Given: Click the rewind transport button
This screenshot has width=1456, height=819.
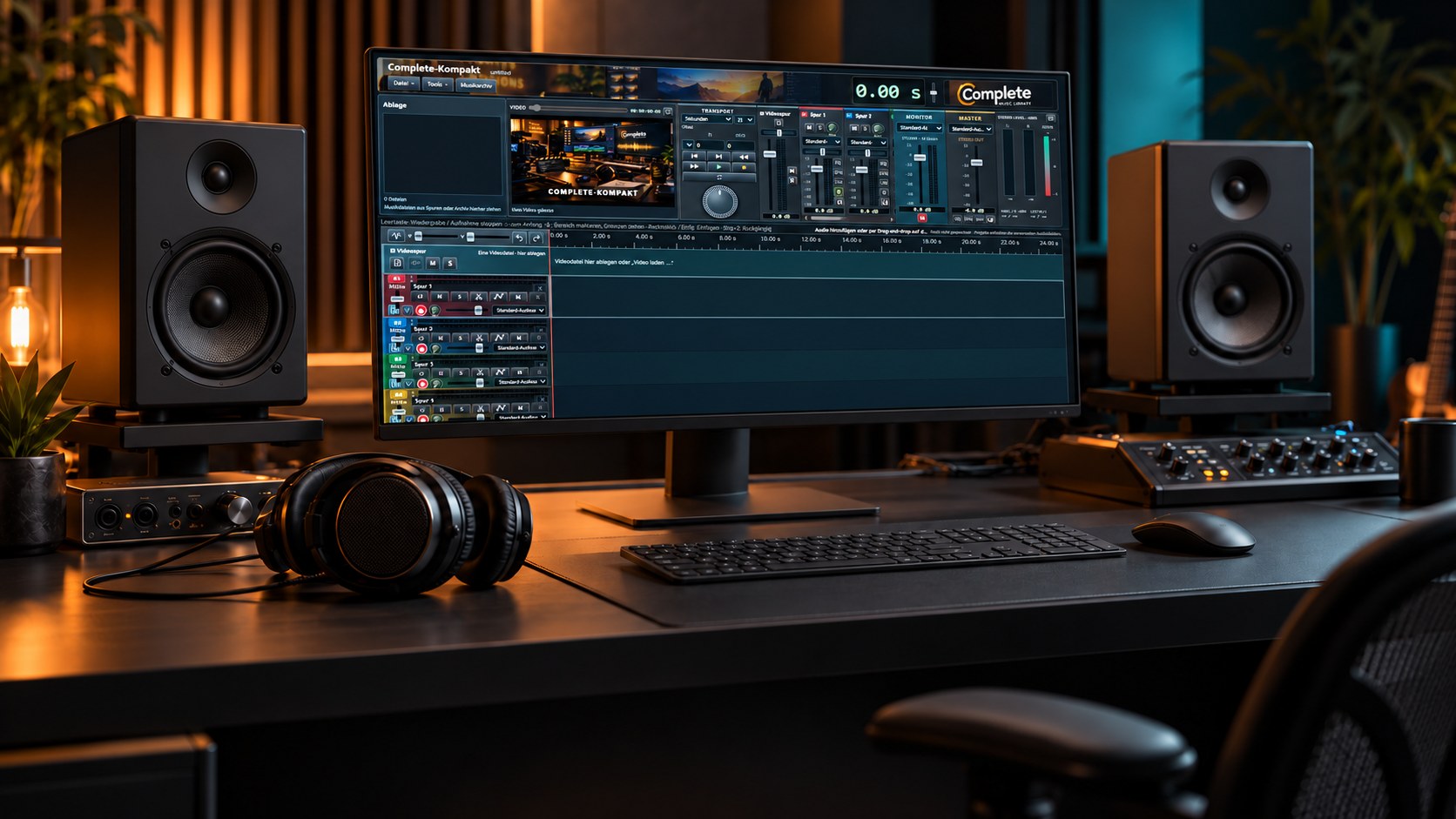Looking at the screenshot, I should tap(744, 157).
